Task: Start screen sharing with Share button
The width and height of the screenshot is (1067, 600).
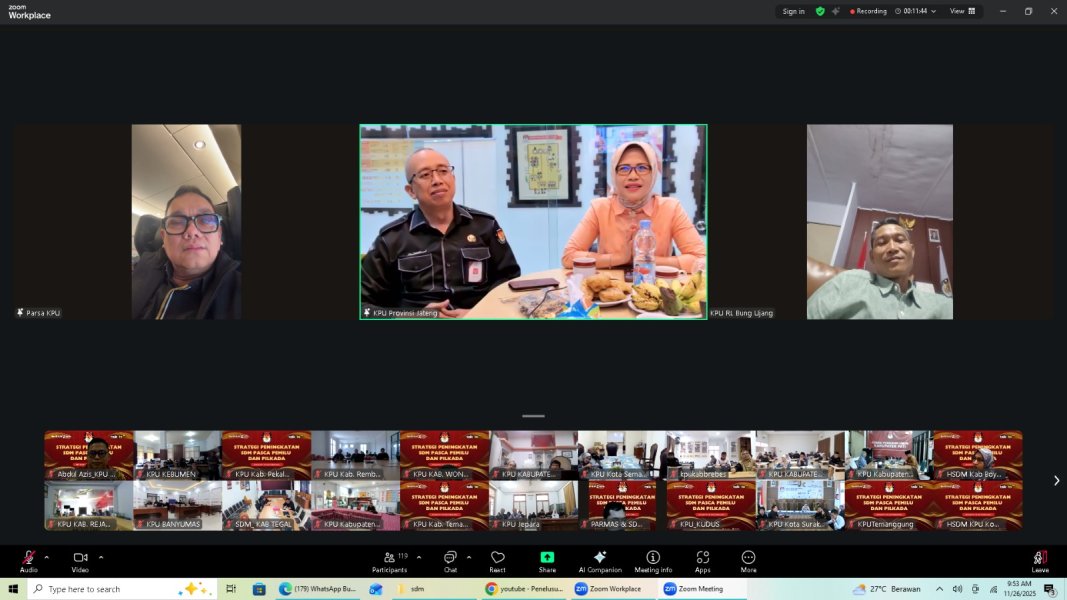Action: pos(547,558)
